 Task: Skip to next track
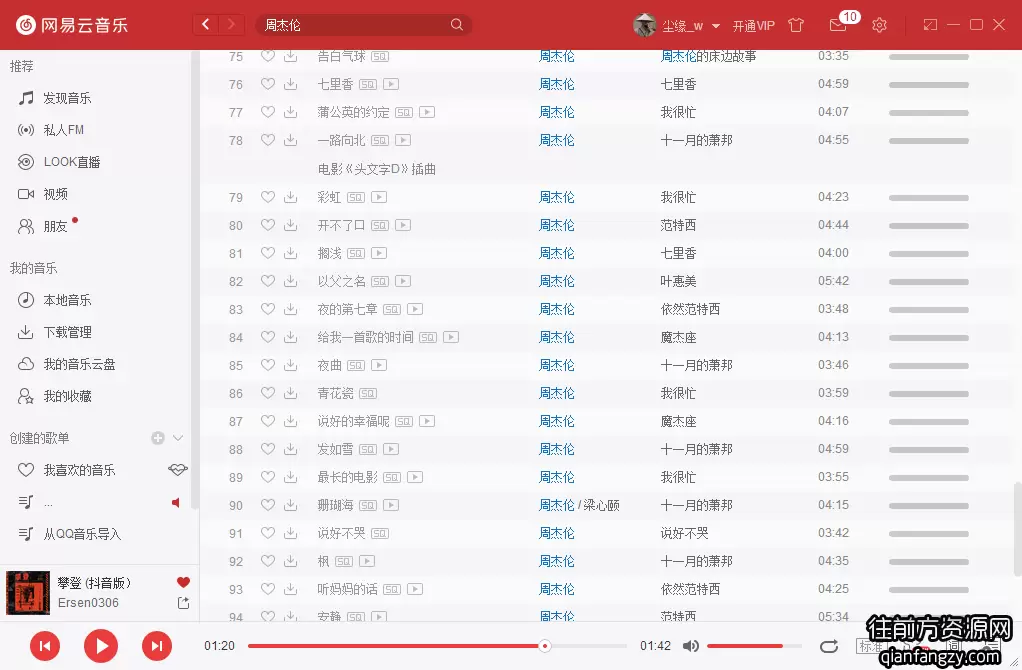coord(157,646)
